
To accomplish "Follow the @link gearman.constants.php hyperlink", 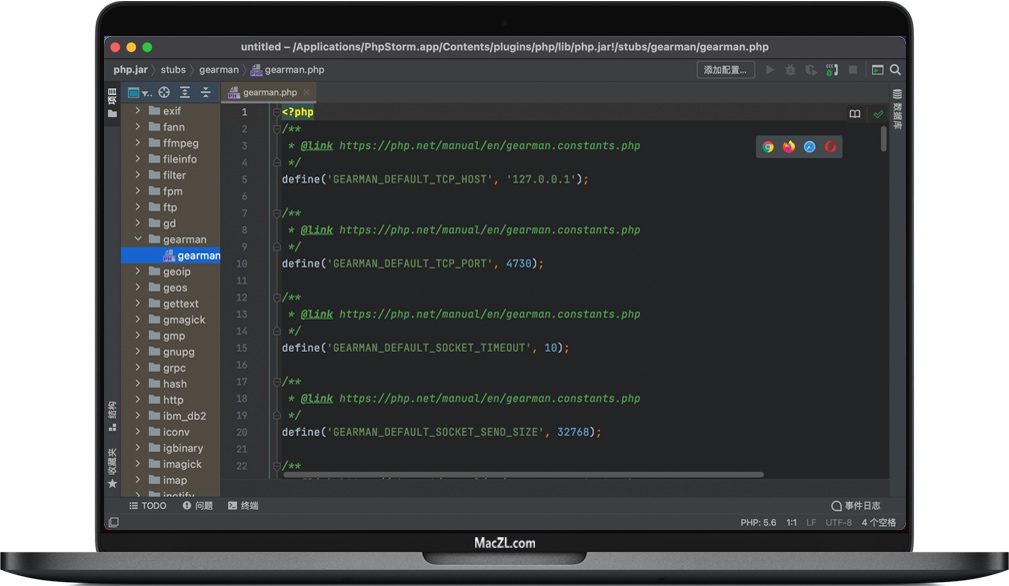I will [317, 145].
